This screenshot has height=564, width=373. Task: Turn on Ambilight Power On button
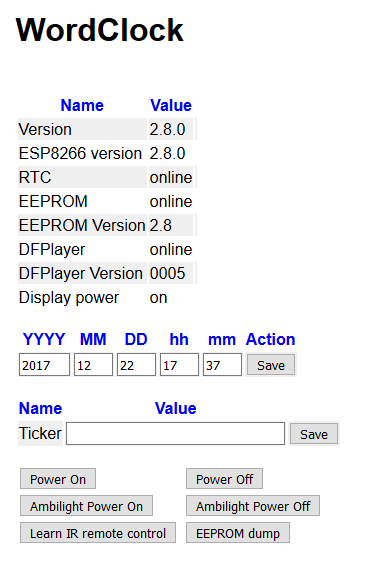pos(86,506)
